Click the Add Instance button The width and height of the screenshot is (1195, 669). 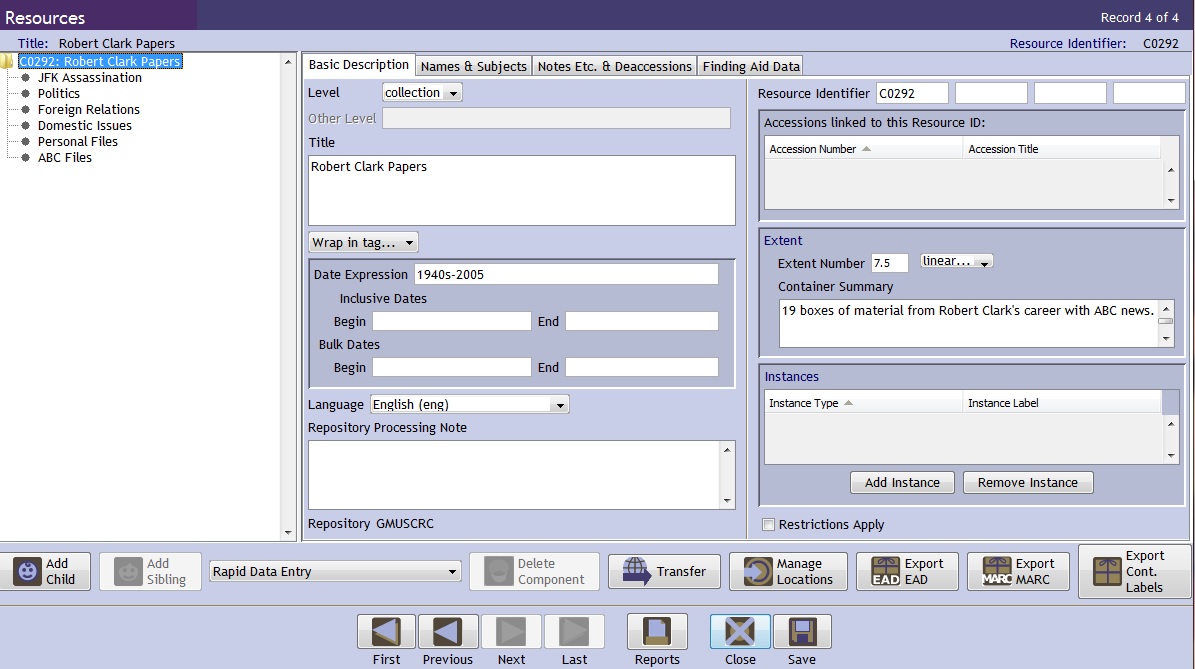[x=902, y=483]
